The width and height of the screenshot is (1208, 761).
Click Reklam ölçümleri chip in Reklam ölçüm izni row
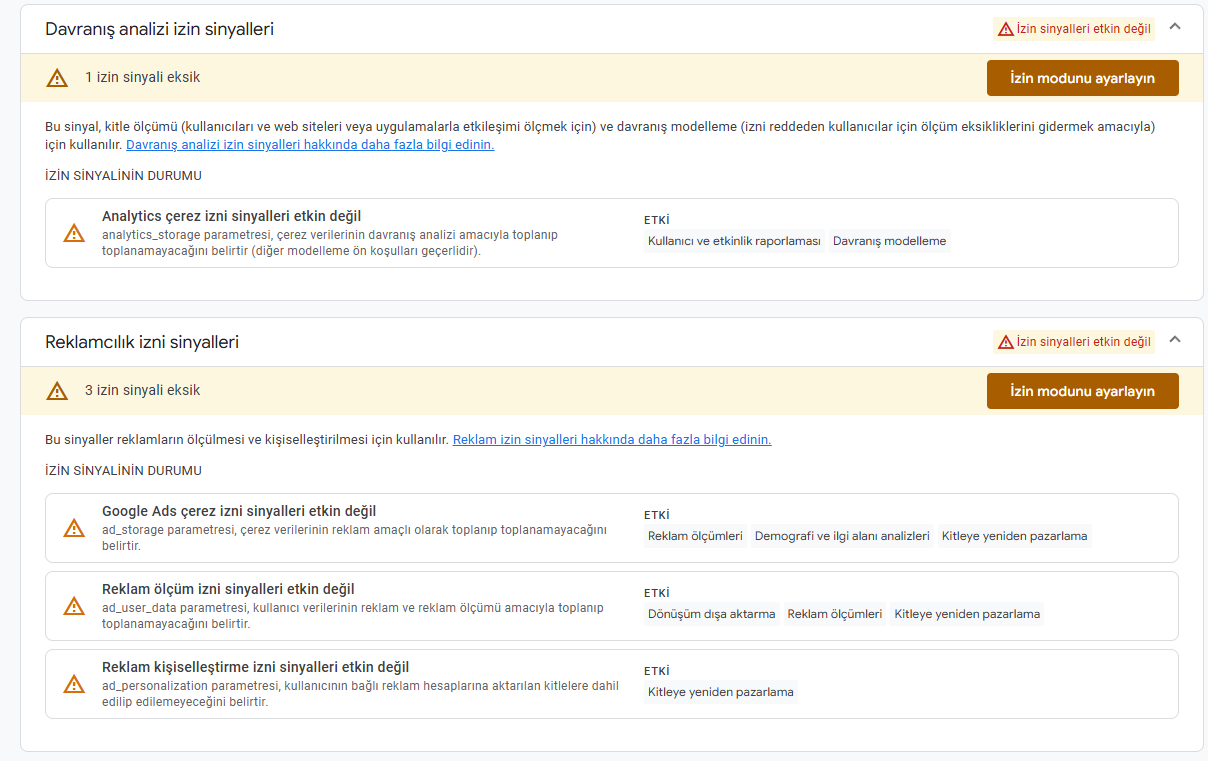coord(835,614)
